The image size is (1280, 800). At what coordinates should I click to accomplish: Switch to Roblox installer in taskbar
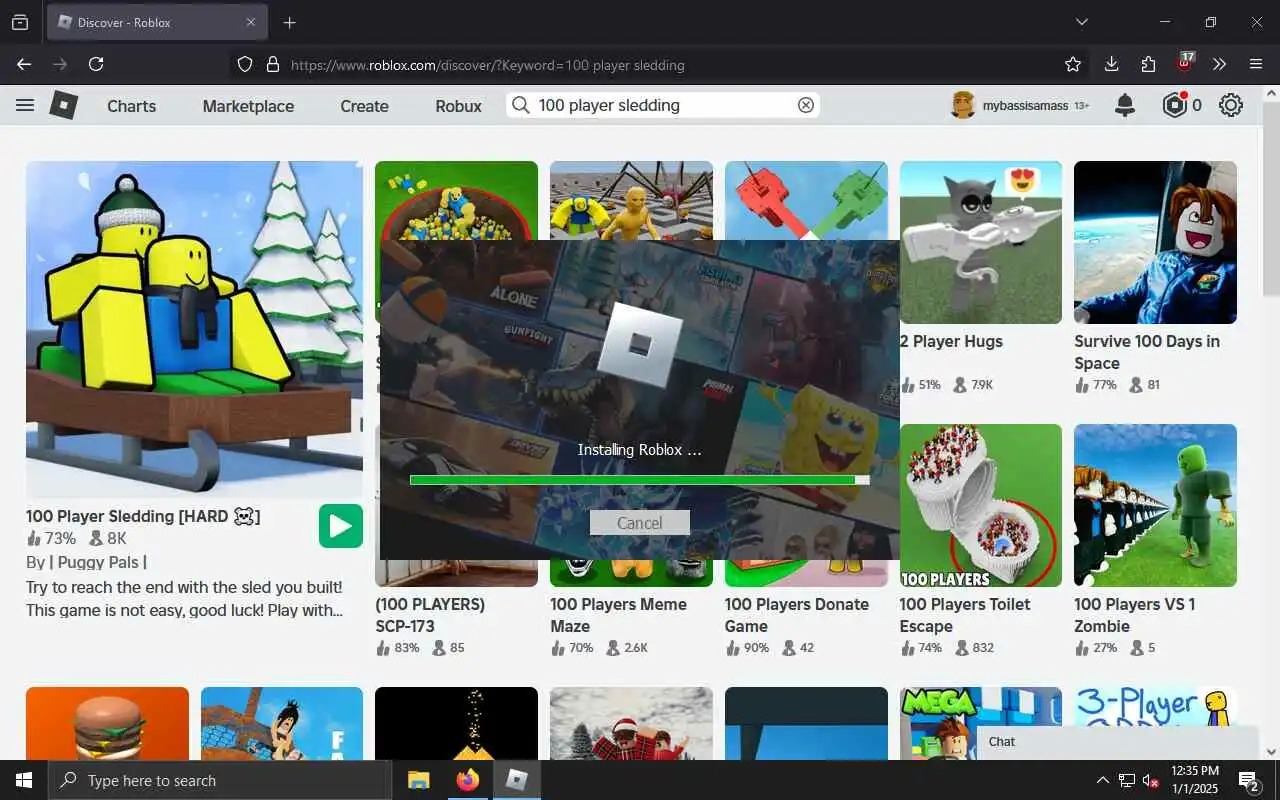pyautogui.click(x=516, y=780)
